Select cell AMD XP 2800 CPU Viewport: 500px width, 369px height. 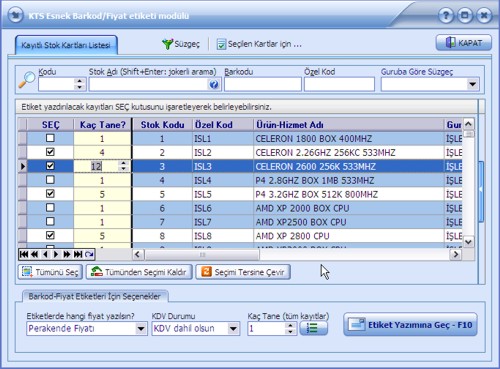(x=348, y=236)
